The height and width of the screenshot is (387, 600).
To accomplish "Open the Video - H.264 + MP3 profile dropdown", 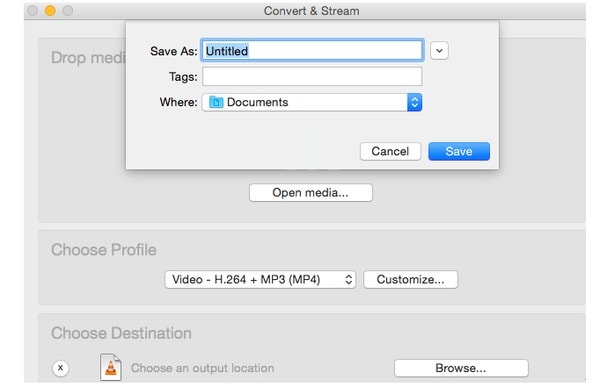I will tap(260, 279).
